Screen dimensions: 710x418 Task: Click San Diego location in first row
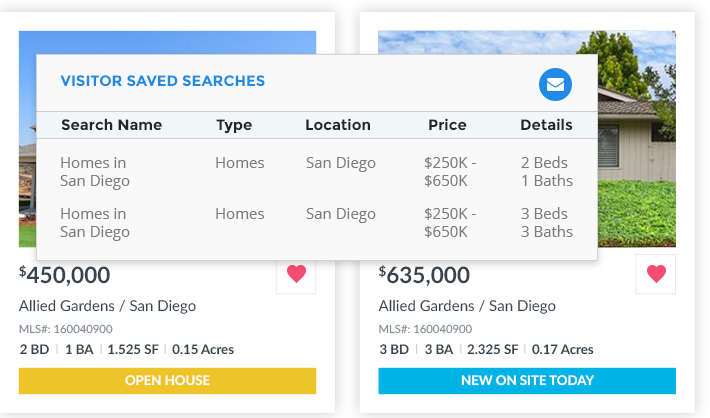[341, 163]
